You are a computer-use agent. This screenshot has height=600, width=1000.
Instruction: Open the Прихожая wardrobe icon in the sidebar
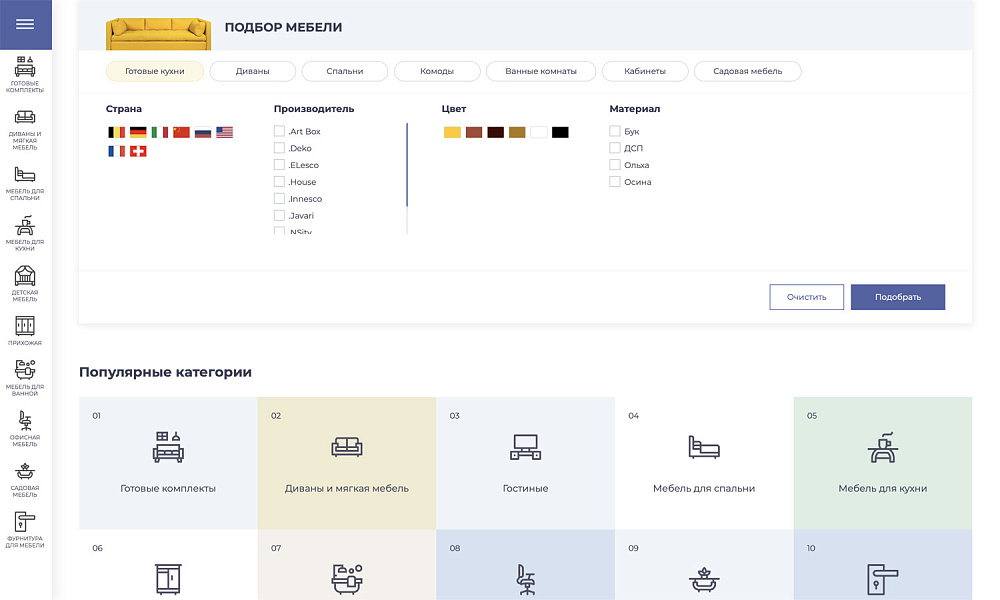click(25, 326)
